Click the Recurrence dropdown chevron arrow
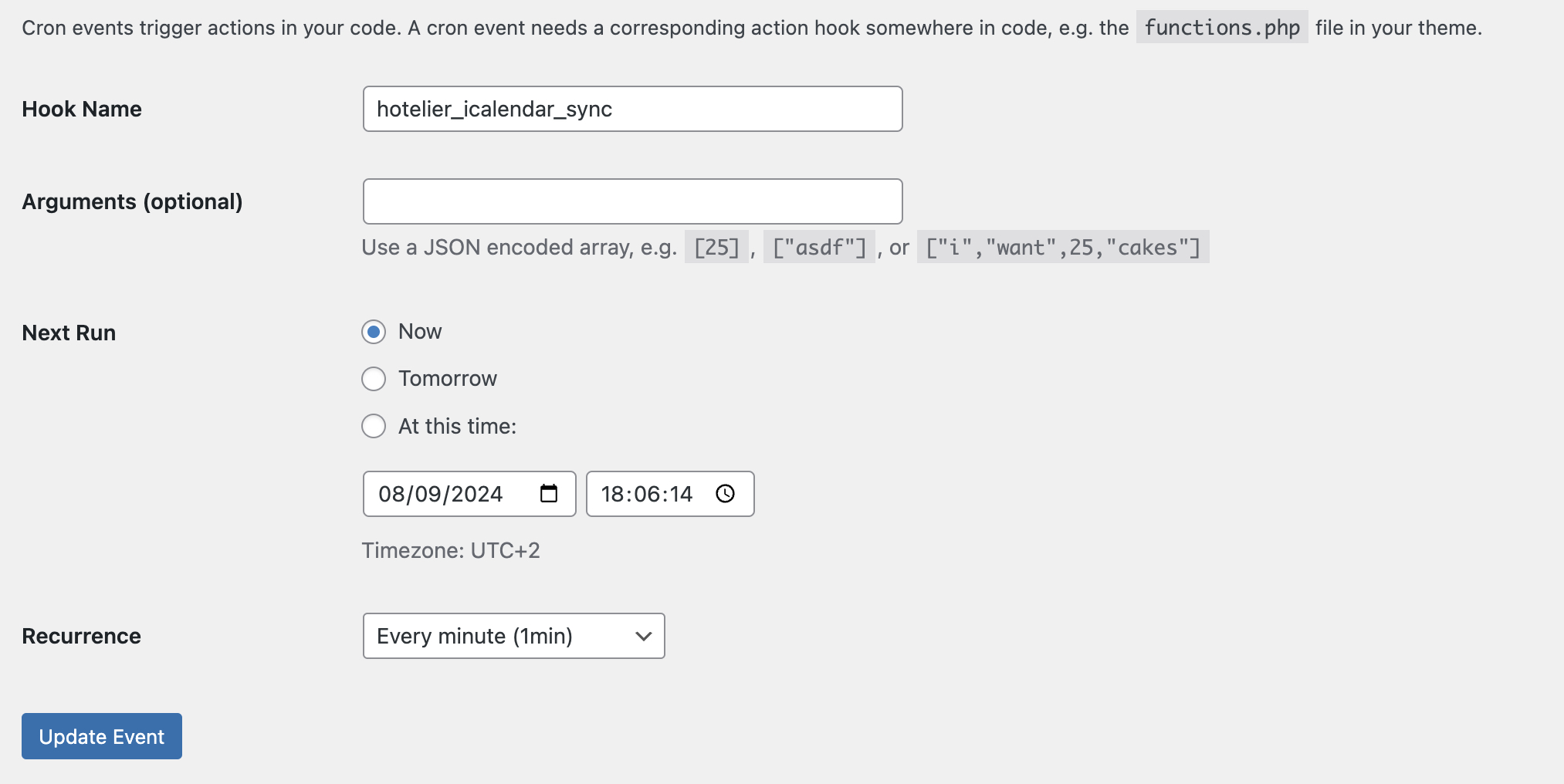Image resolution: width=1564 pixels, height=784 pixels. click(x=644, y=637)
